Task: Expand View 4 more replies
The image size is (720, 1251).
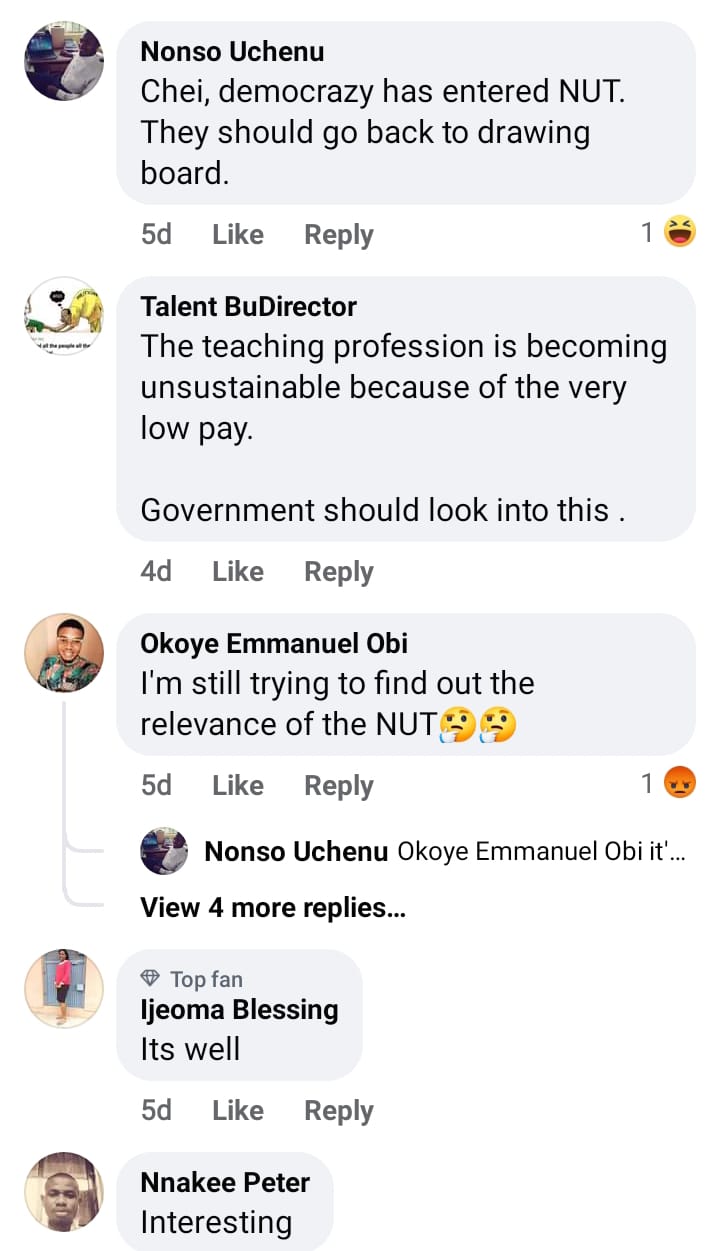Action: [272, 907]
